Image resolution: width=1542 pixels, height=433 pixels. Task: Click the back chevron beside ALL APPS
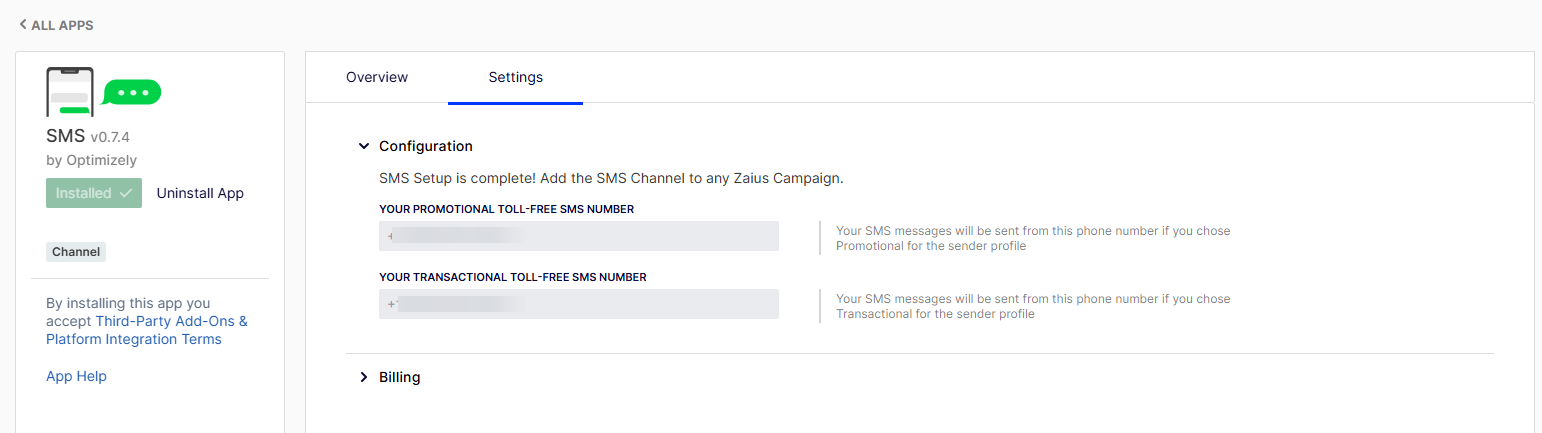pyautogui.click(x=23, y=25)
